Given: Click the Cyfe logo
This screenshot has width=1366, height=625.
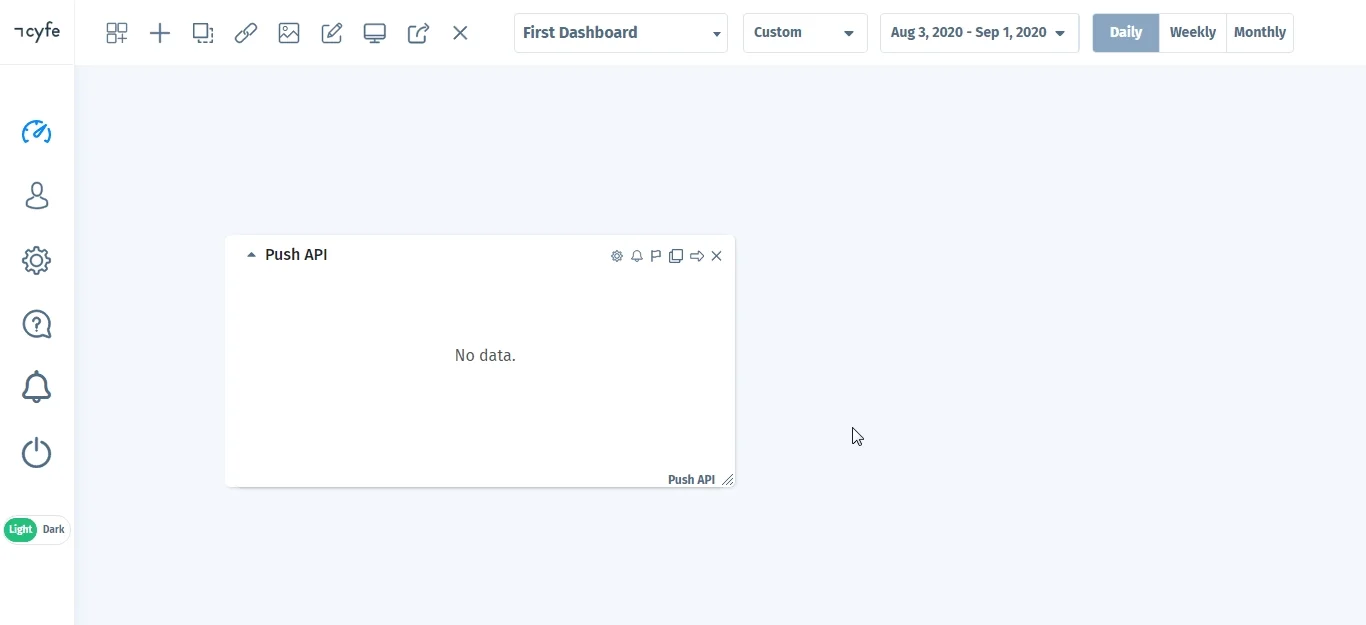Looking at the screenshot, I should click(x=37, y=31).
